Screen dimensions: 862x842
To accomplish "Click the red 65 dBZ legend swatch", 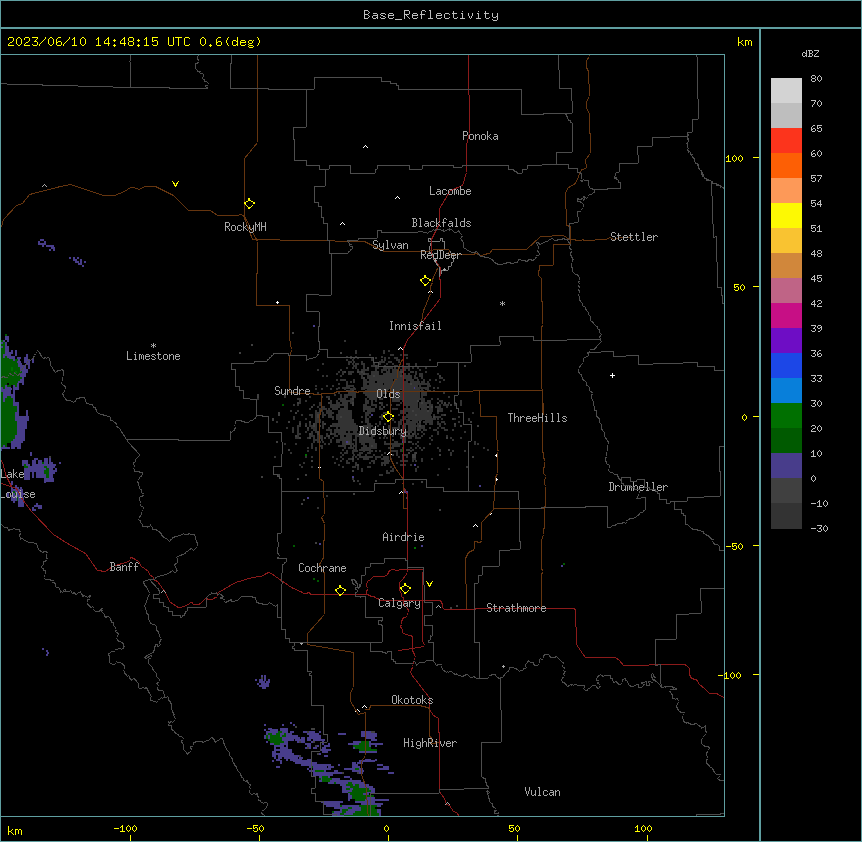I will 786,140.
